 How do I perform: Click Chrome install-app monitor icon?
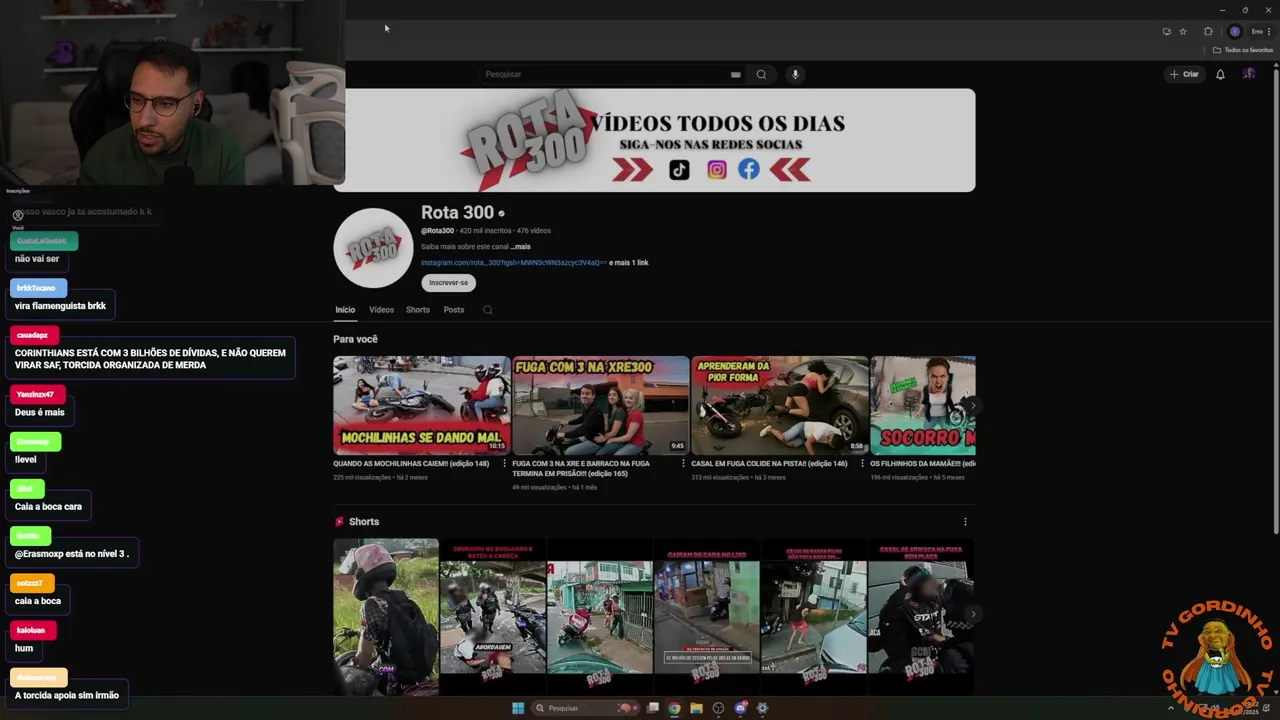point(1166,31)
